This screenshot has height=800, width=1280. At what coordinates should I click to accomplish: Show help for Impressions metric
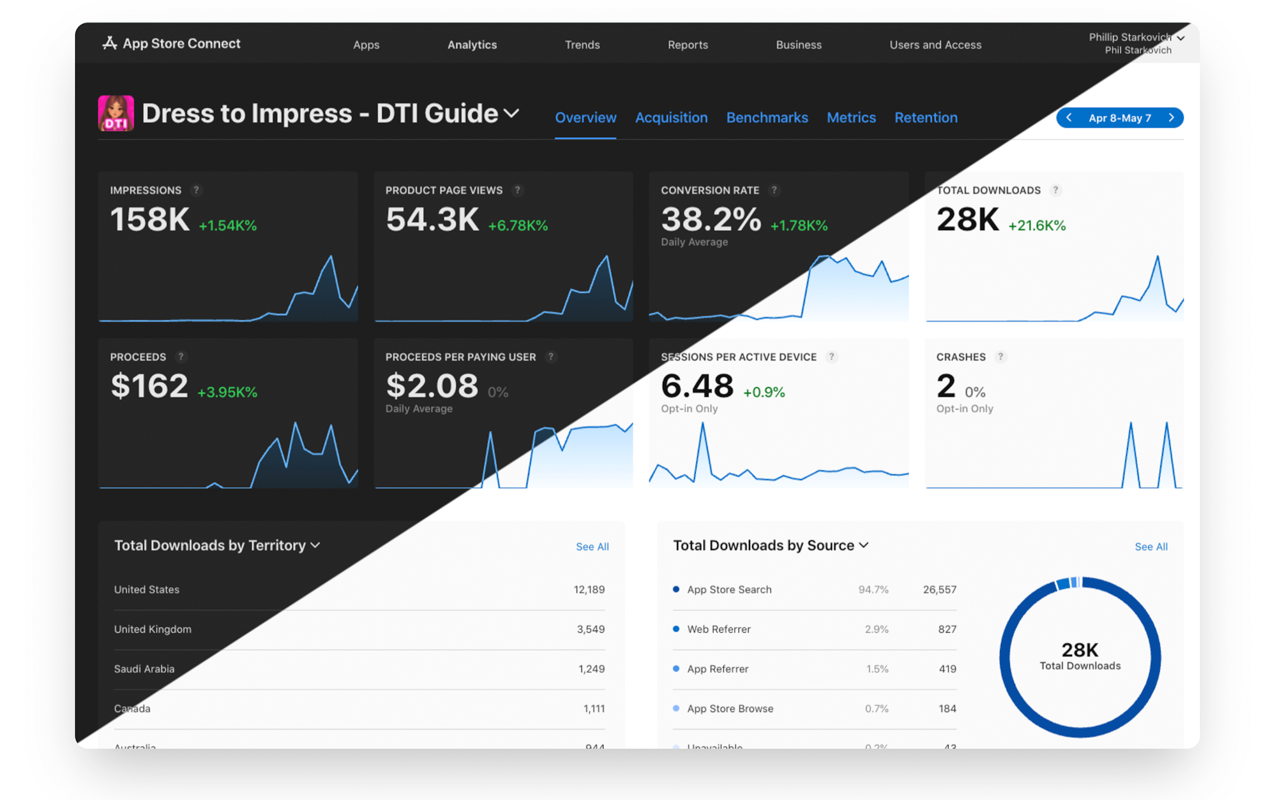[196, 190]
